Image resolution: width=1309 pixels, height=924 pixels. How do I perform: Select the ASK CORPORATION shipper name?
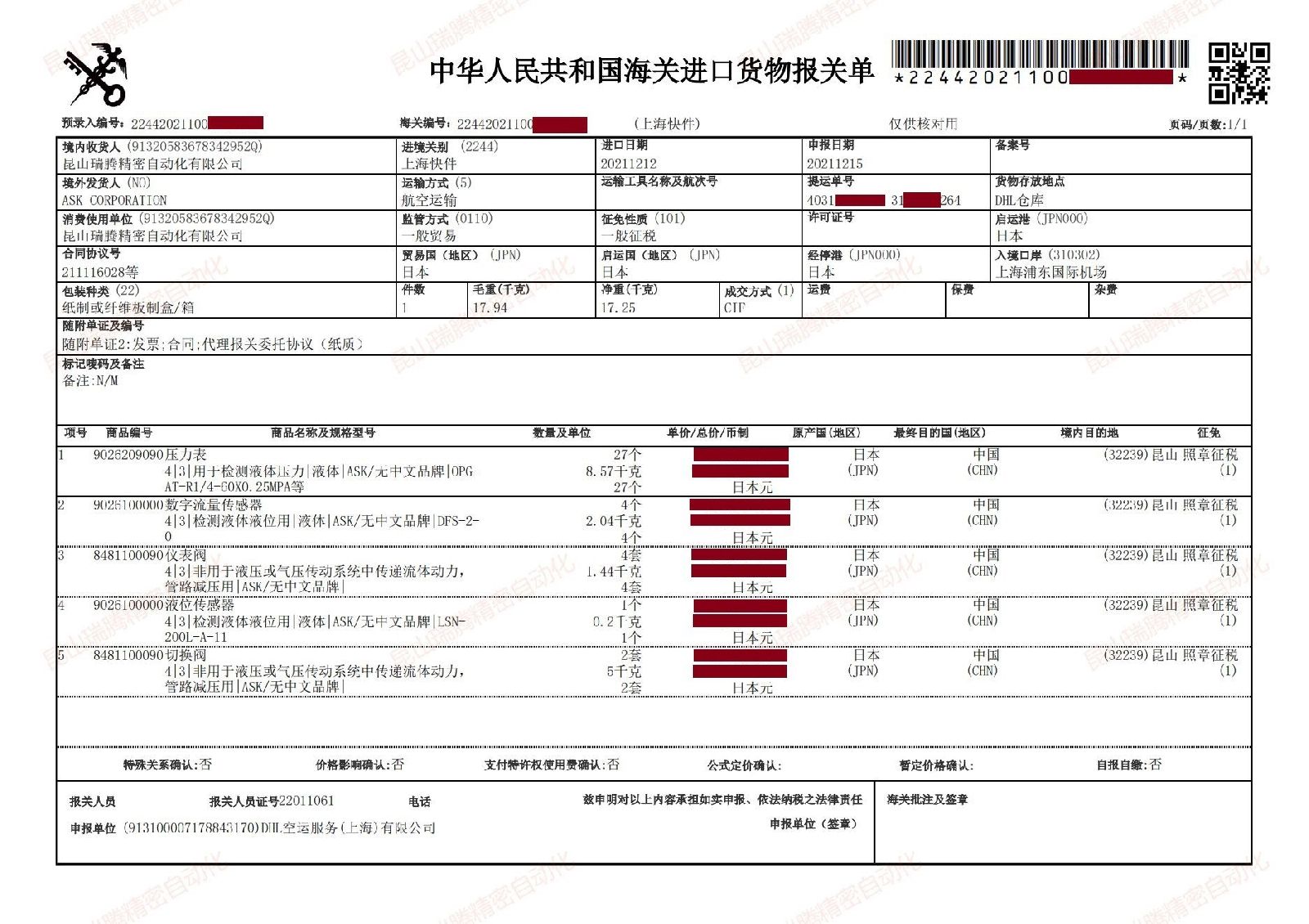pyautogui.click(x=115, y=200)
